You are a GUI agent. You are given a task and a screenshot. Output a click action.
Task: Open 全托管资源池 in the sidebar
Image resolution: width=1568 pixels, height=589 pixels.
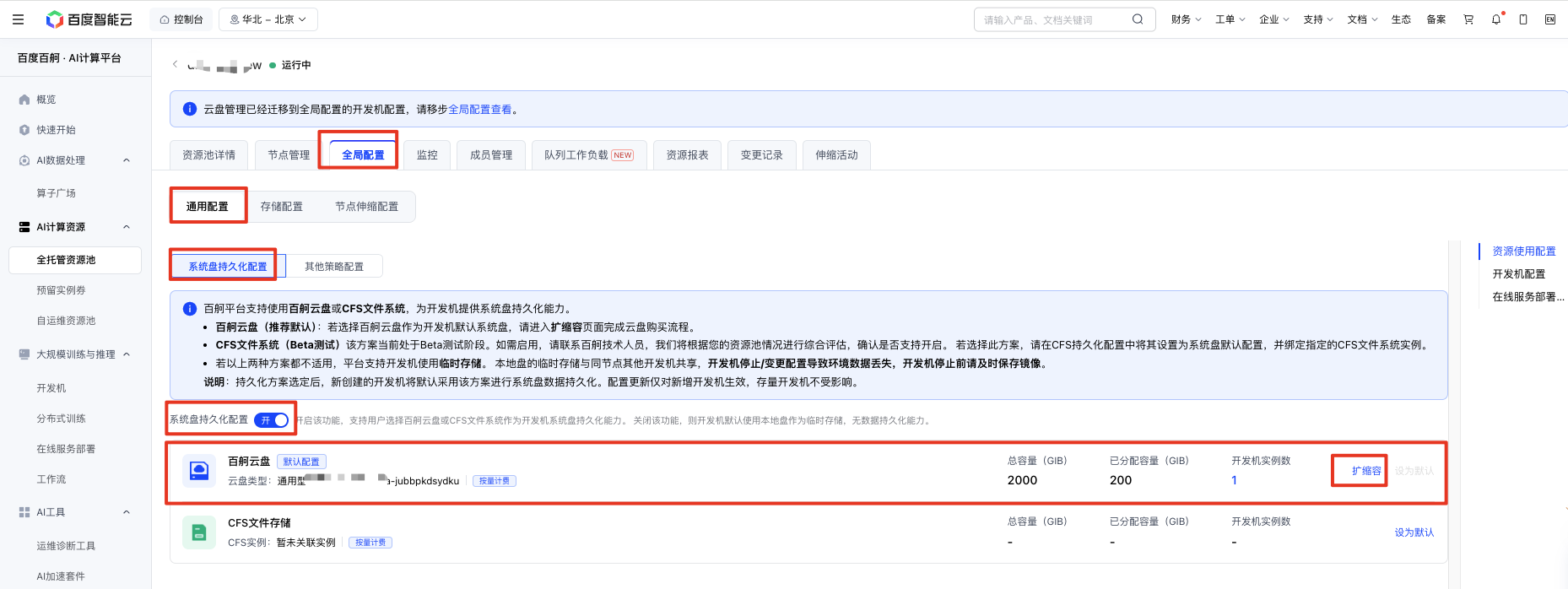(75, 260)
